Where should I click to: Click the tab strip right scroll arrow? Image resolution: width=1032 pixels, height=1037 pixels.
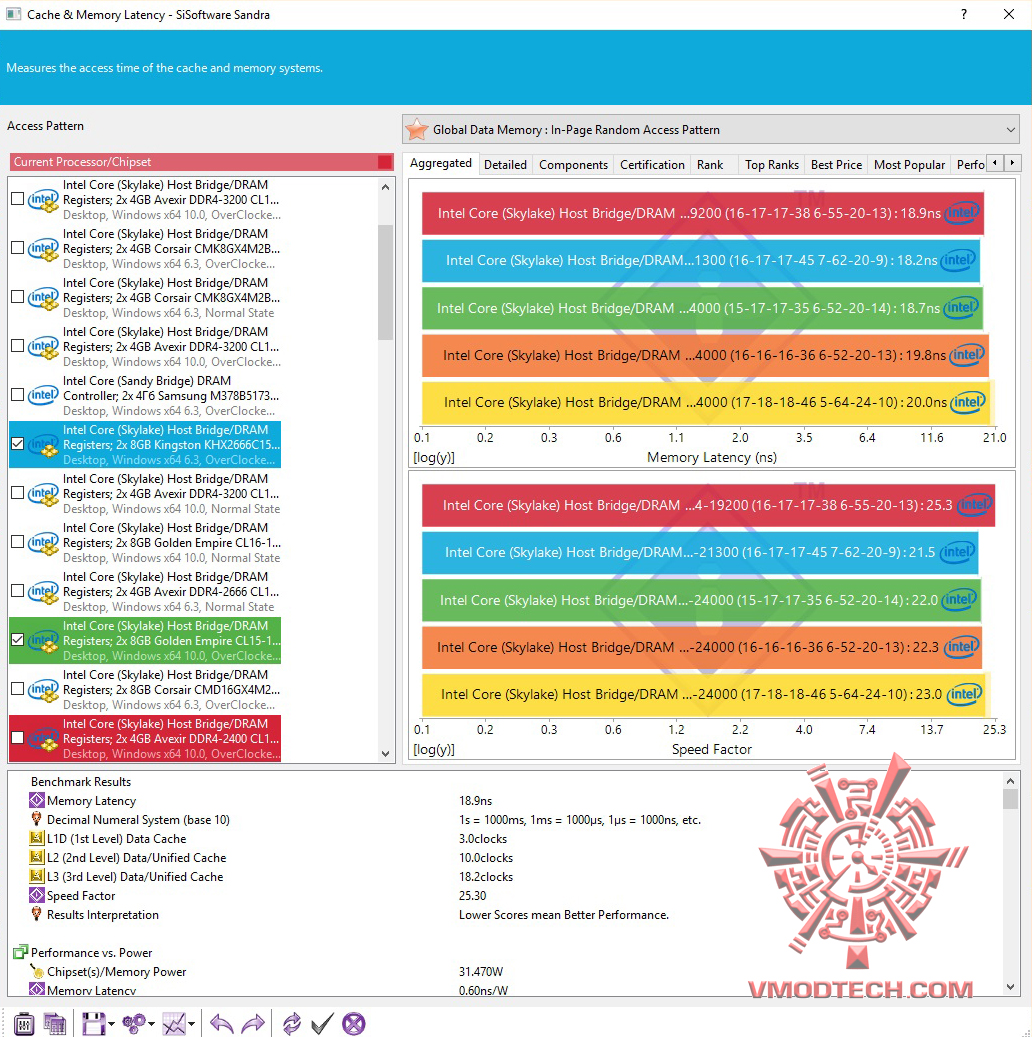click(1012, 162)
